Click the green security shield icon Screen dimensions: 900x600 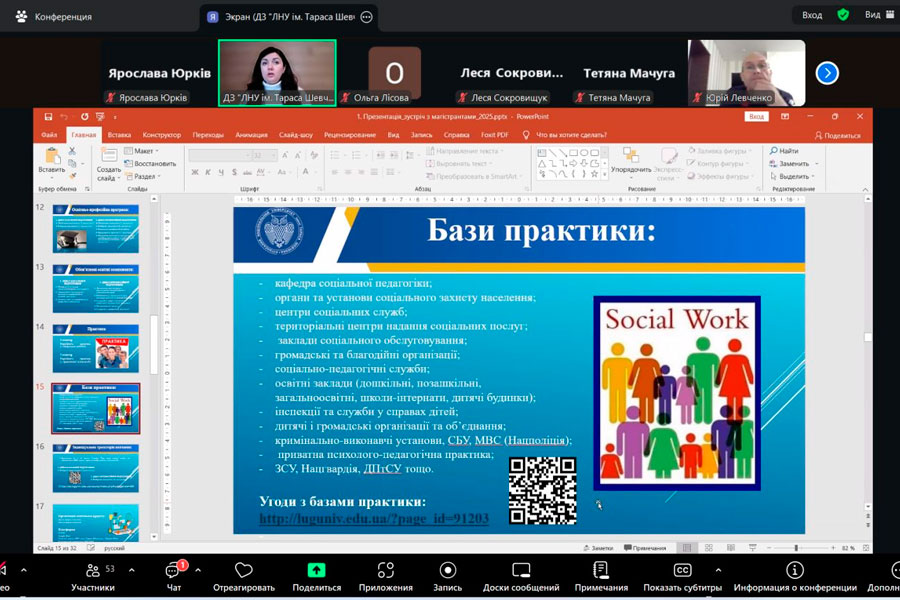click(x=843, y=15)
